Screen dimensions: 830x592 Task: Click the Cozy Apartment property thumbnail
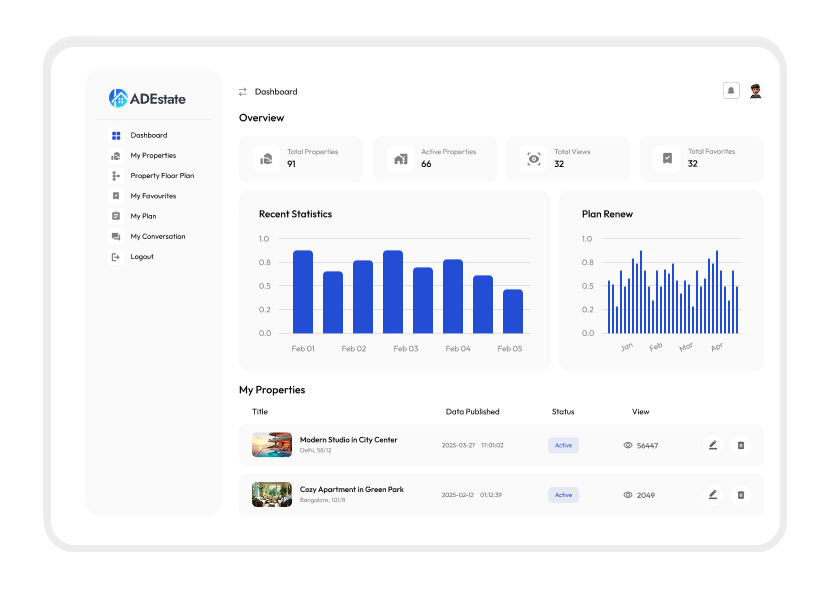272,494
